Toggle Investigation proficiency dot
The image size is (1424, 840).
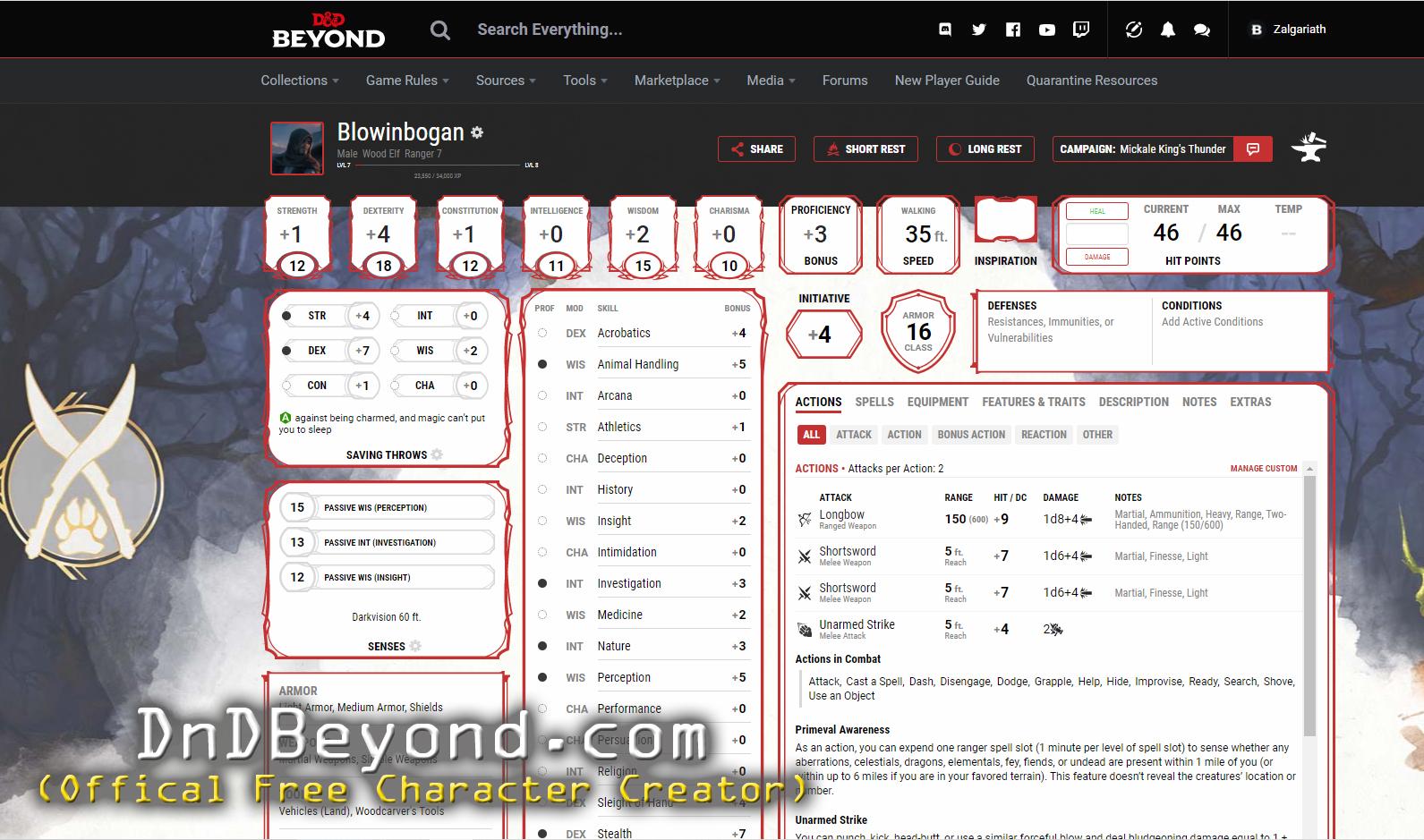coord(542,583)
